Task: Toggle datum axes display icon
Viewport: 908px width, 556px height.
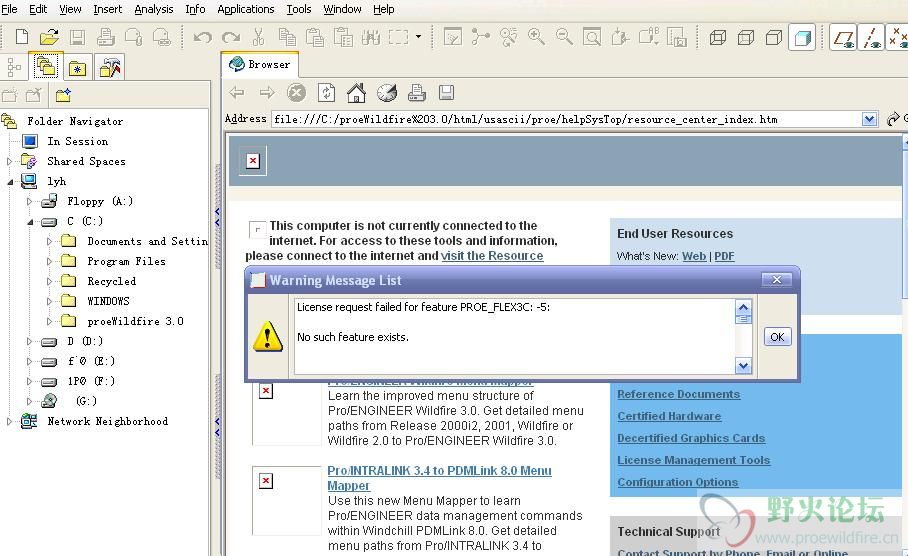Action: coord(871,38)
